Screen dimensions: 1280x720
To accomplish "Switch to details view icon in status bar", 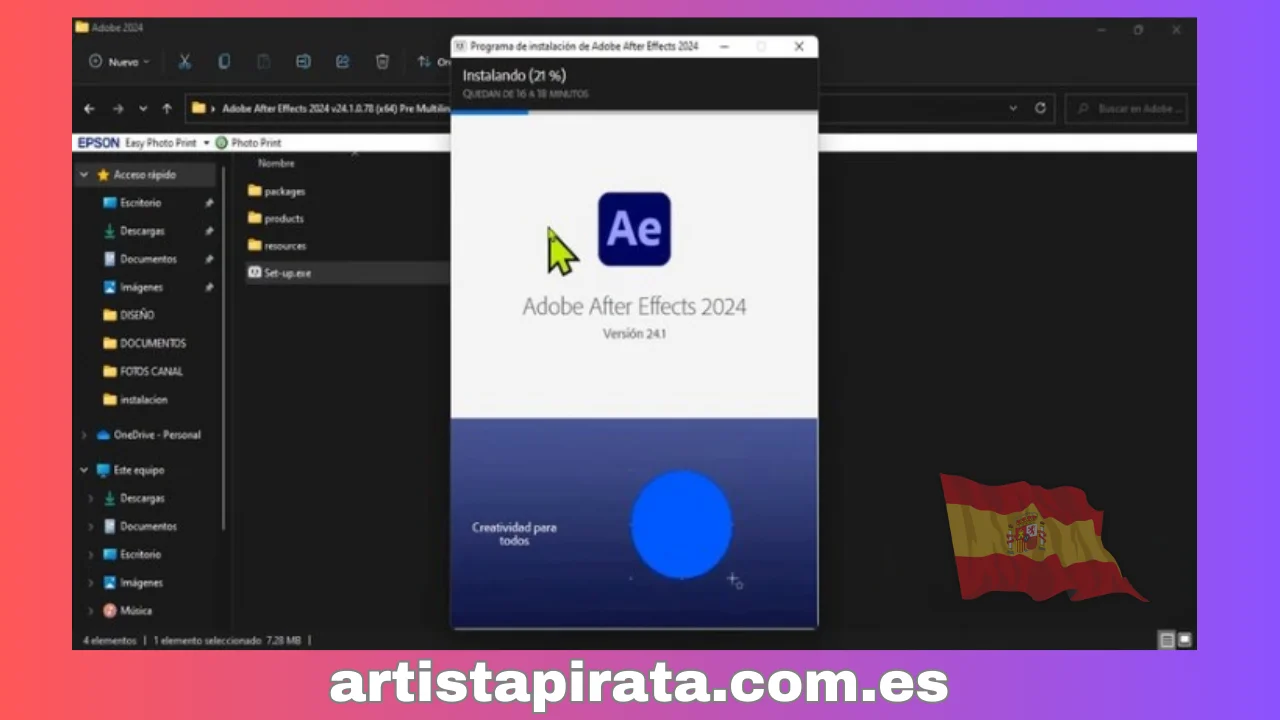I will [1167, 640].
